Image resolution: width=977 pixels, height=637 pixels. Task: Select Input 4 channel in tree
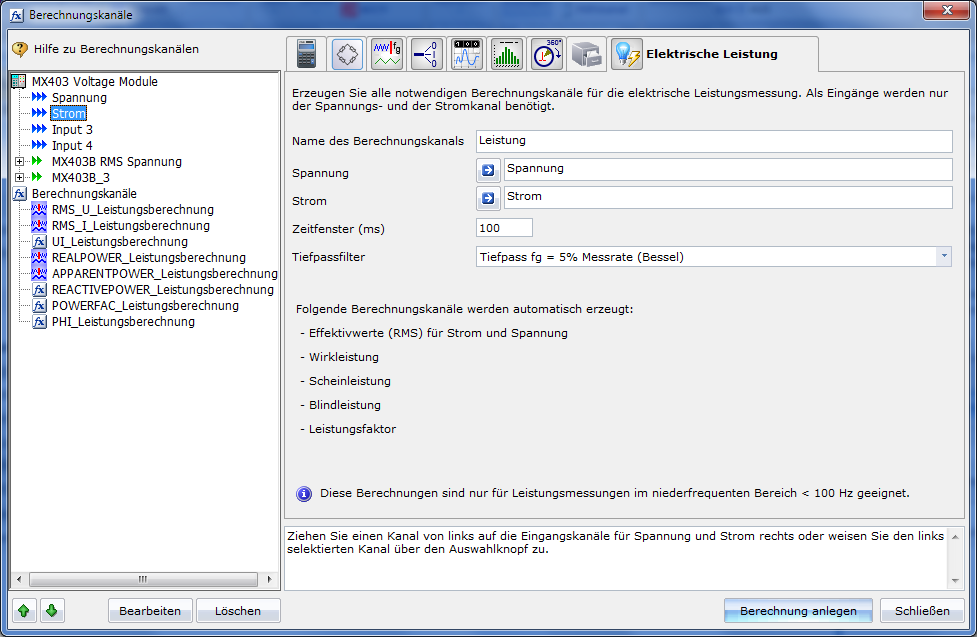pyautogui.click(x=72, y=146)
